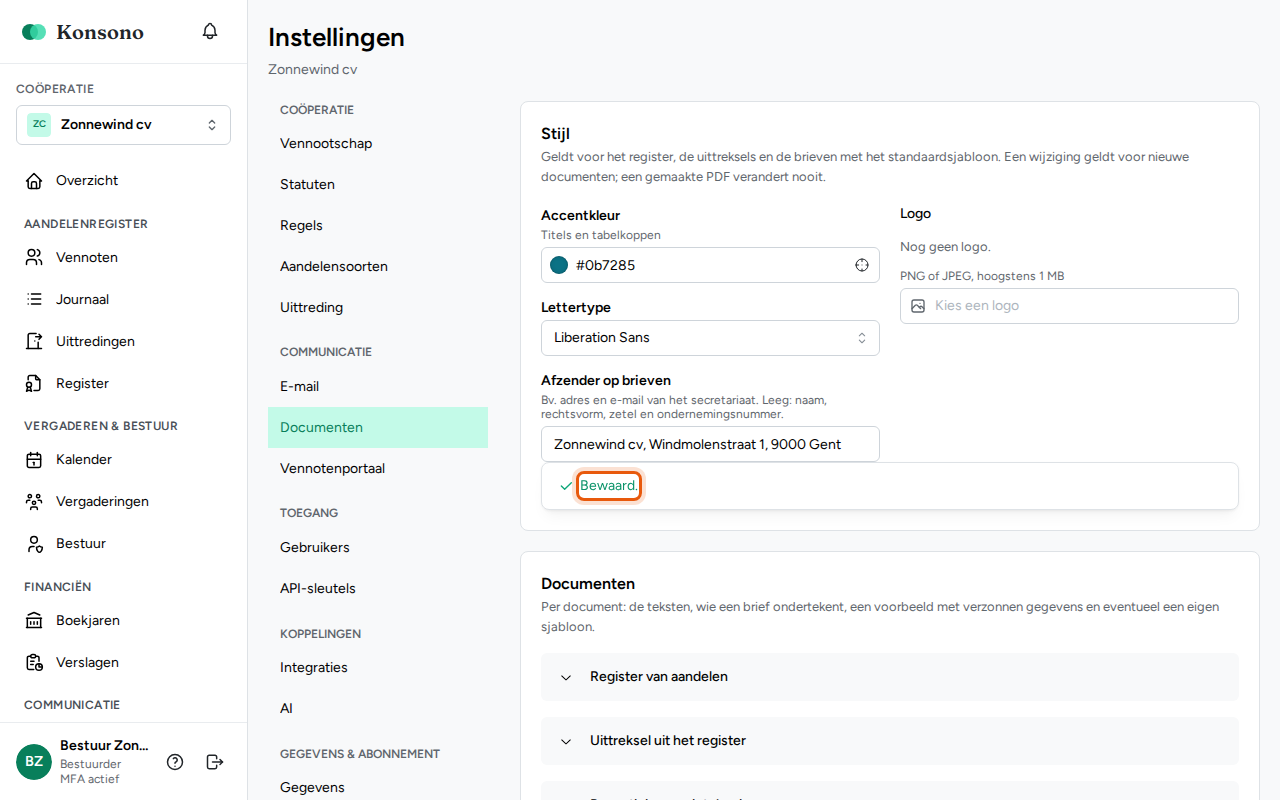Image resolution: width=1280 pixels, height=800 pixels.
Task: Click the Kies een logo file field
Action: tap(1069, 306)
